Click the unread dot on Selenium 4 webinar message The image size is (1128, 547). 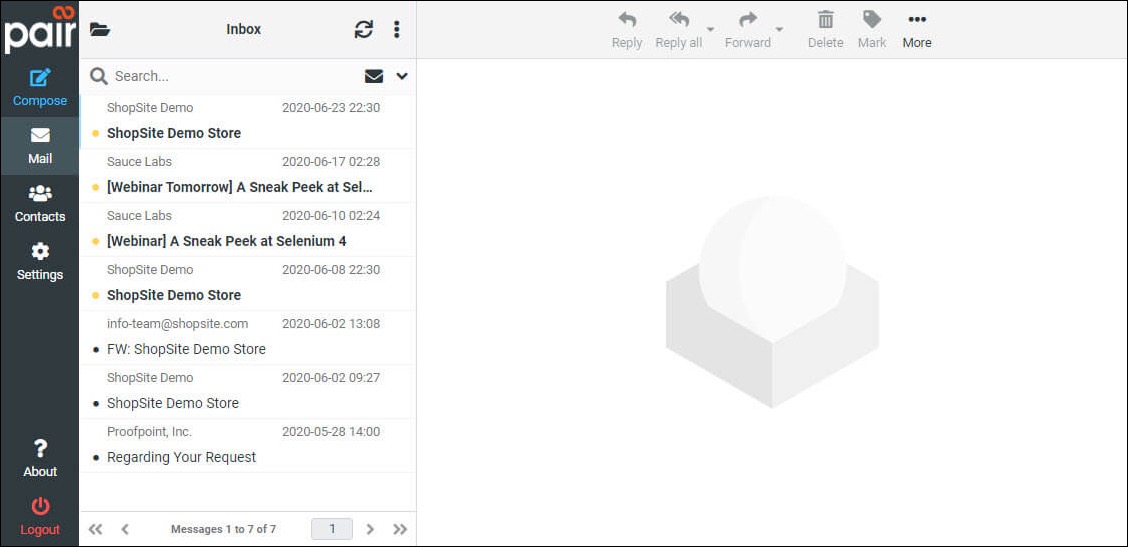click(96, 241)
